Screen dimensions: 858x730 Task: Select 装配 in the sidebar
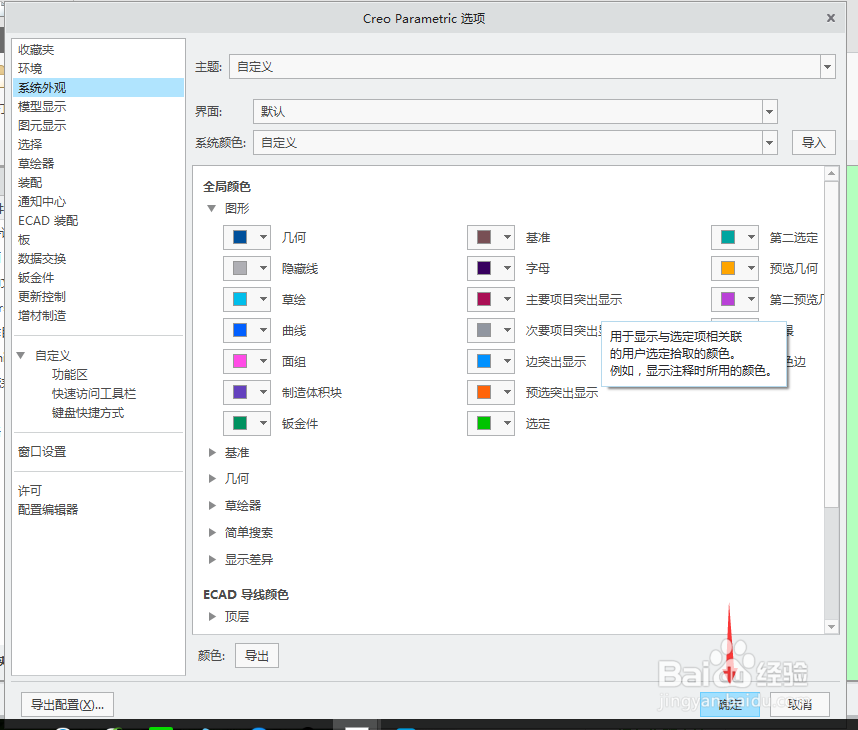[x=98, y=183]
